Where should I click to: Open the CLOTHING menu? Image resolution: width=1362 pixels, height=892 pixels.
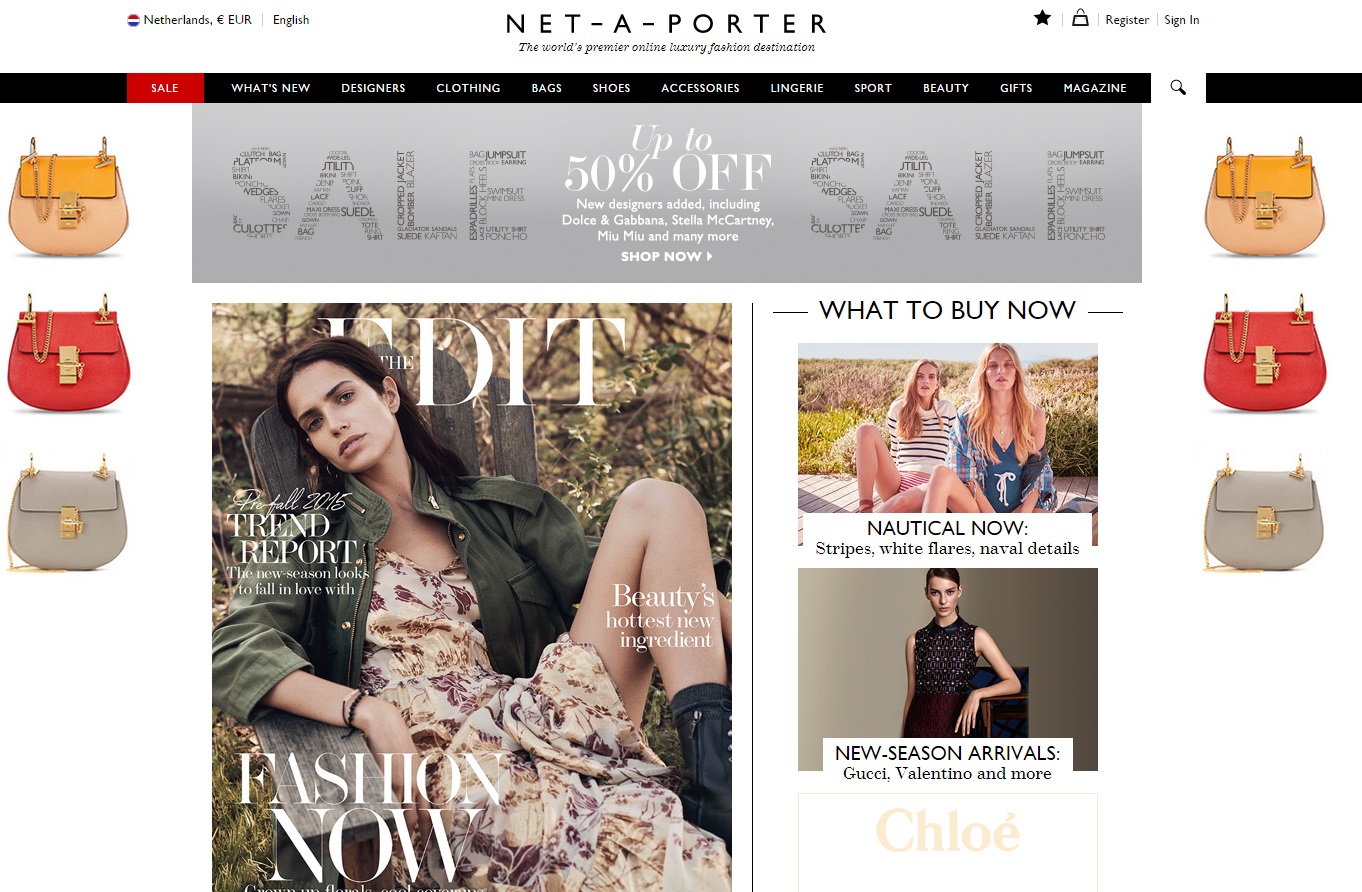pos(468,88)
